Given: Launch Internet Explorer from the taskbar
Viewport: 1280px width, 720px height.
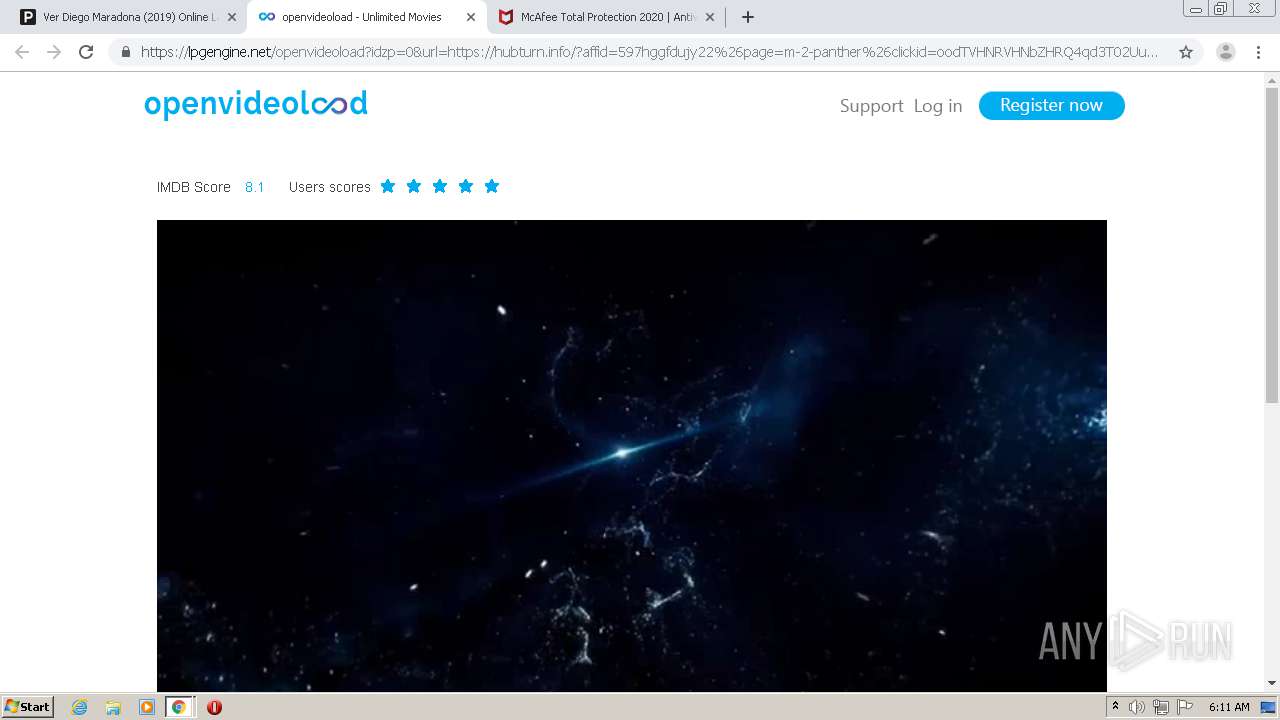Looking at the screenshot, I should [79, 707].
